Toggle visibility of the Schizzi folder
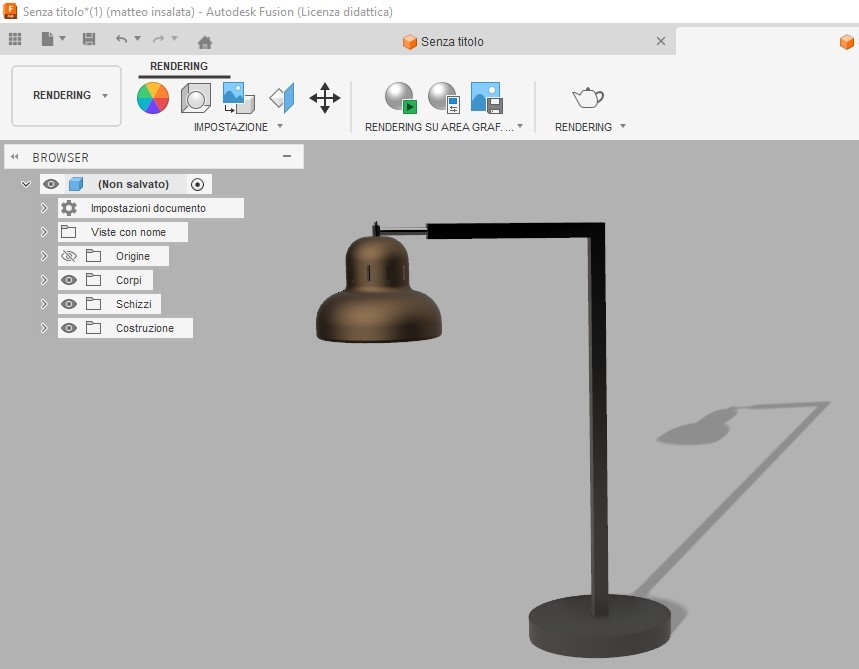Image resolution: width=859 pixels, height=669 pixels. [69, 304]
